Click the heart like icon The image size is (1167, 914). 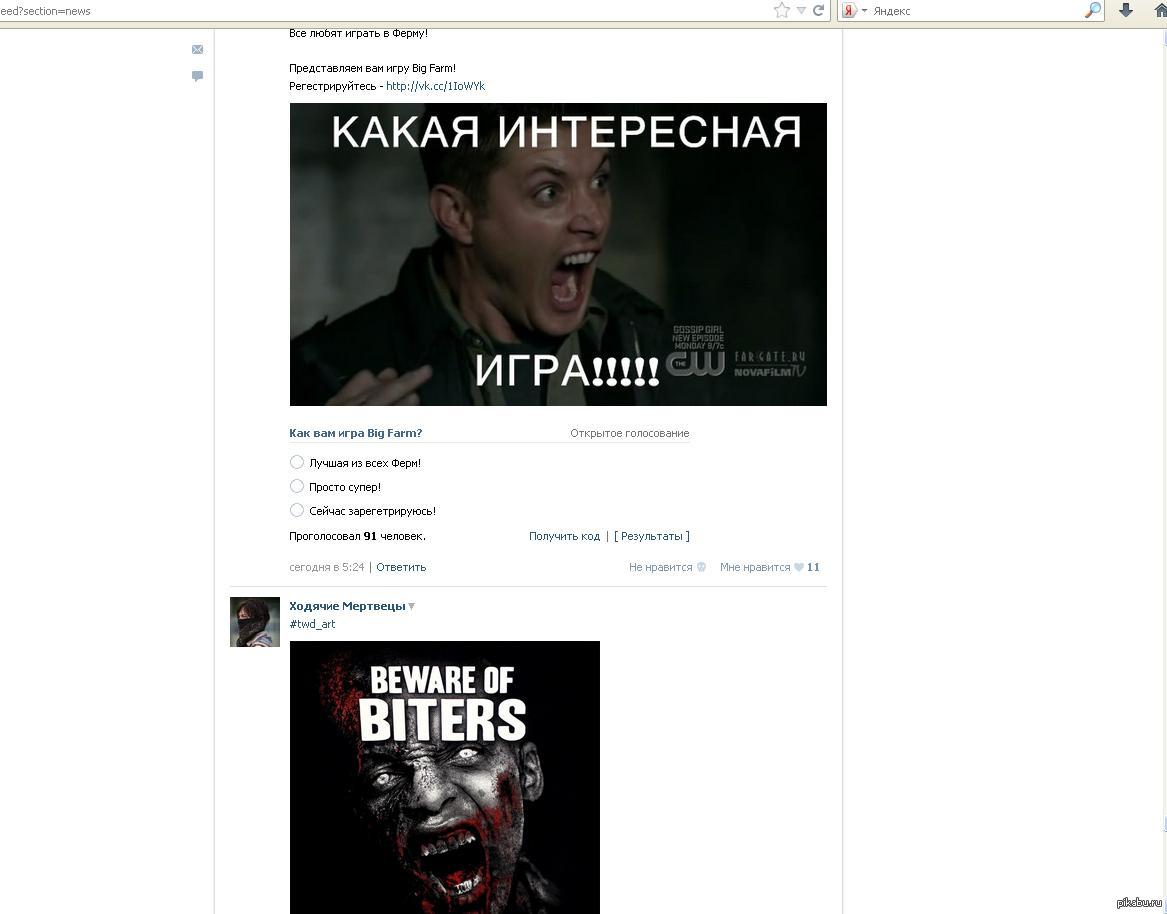pos(799,567)
